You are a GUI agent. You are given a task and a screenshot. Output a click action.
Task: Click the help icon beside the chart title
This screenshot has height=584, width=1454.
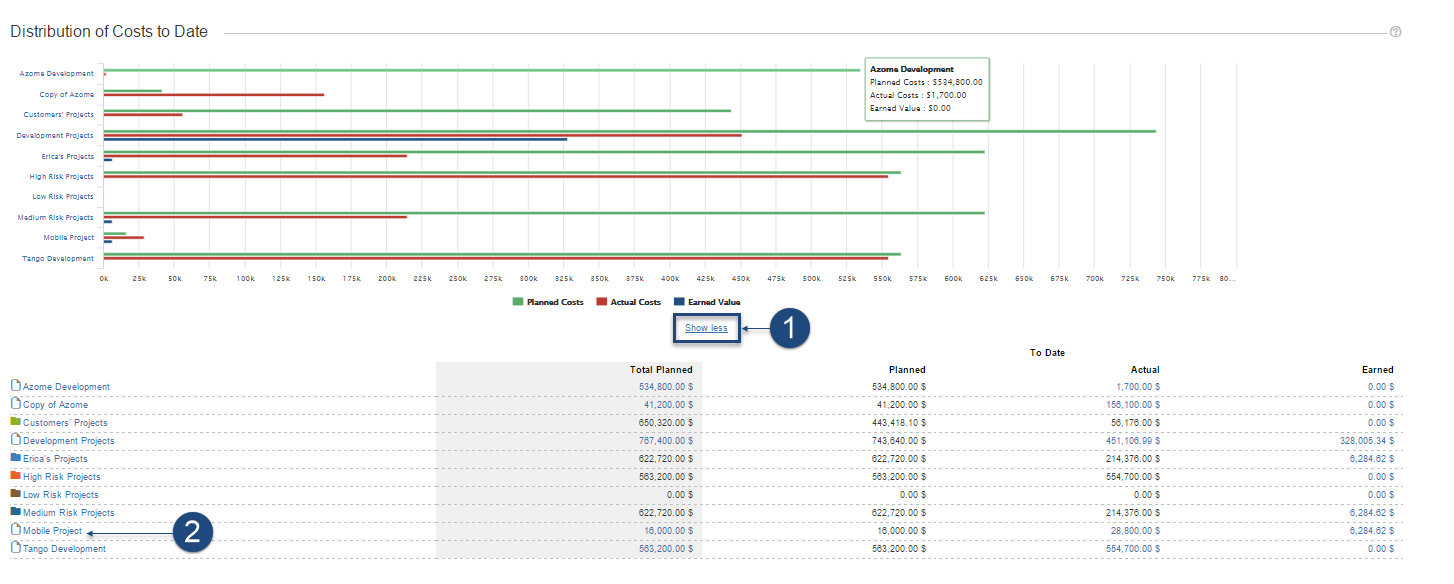pyautogui.click(x=1395, y=32)
